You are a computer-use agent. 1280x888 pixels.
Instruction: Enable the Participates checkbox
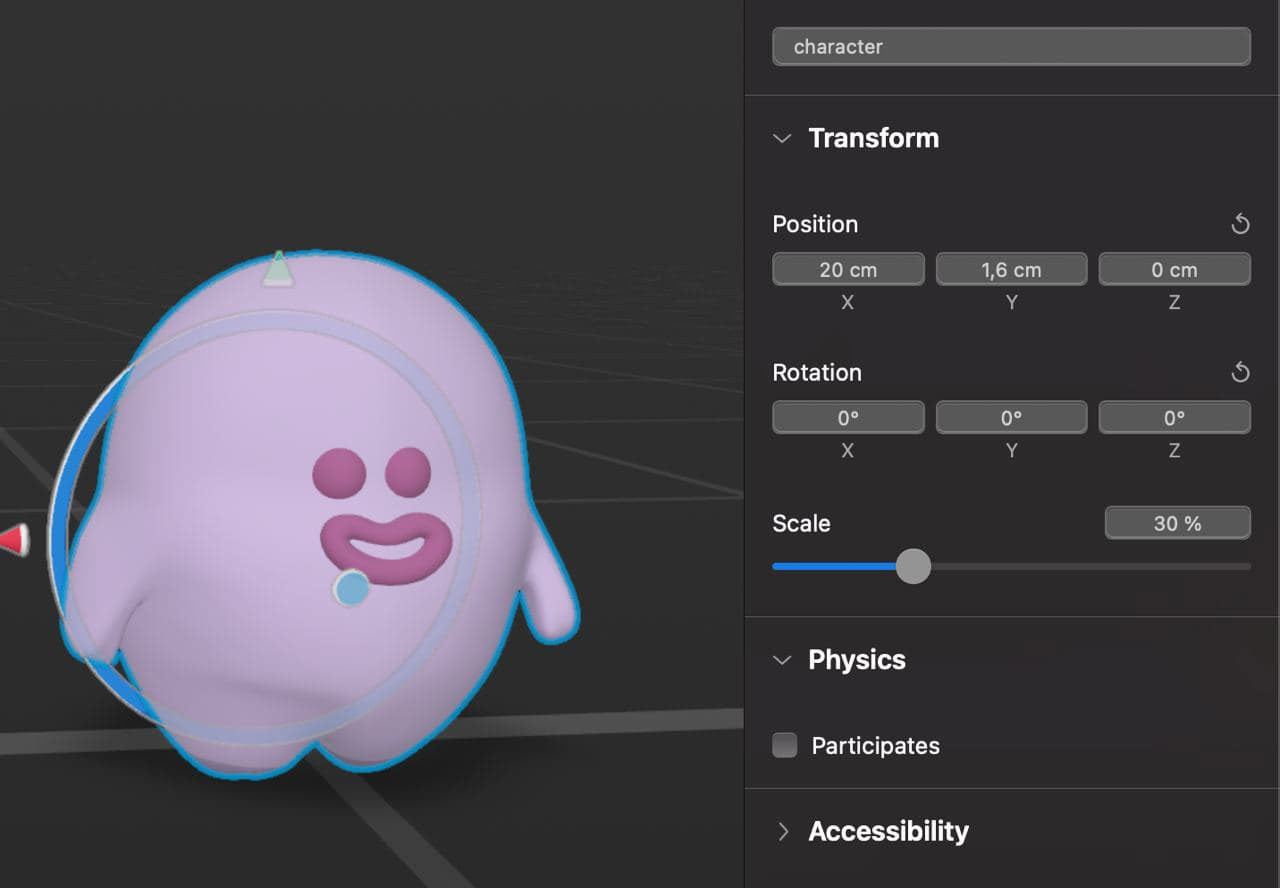(x=785, y=745)
